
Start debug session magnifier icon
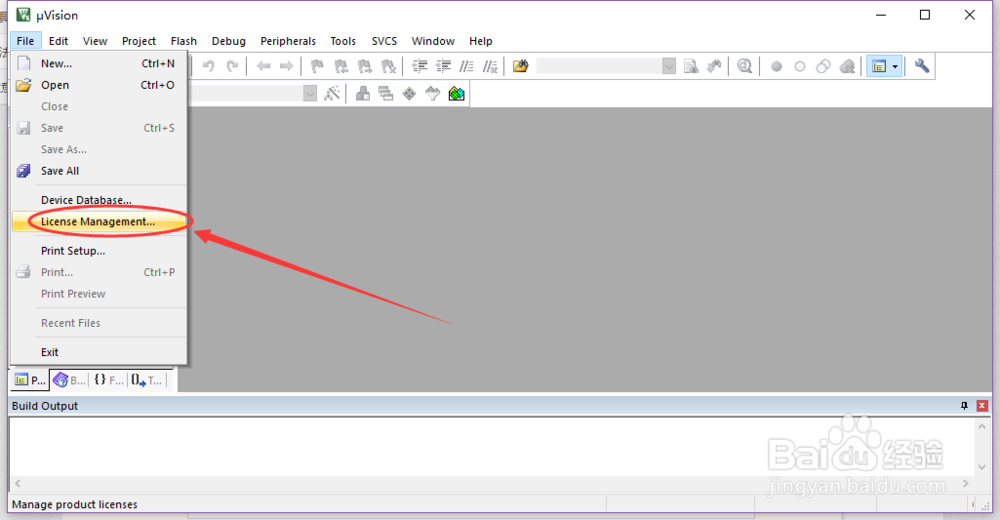[744, 66]
